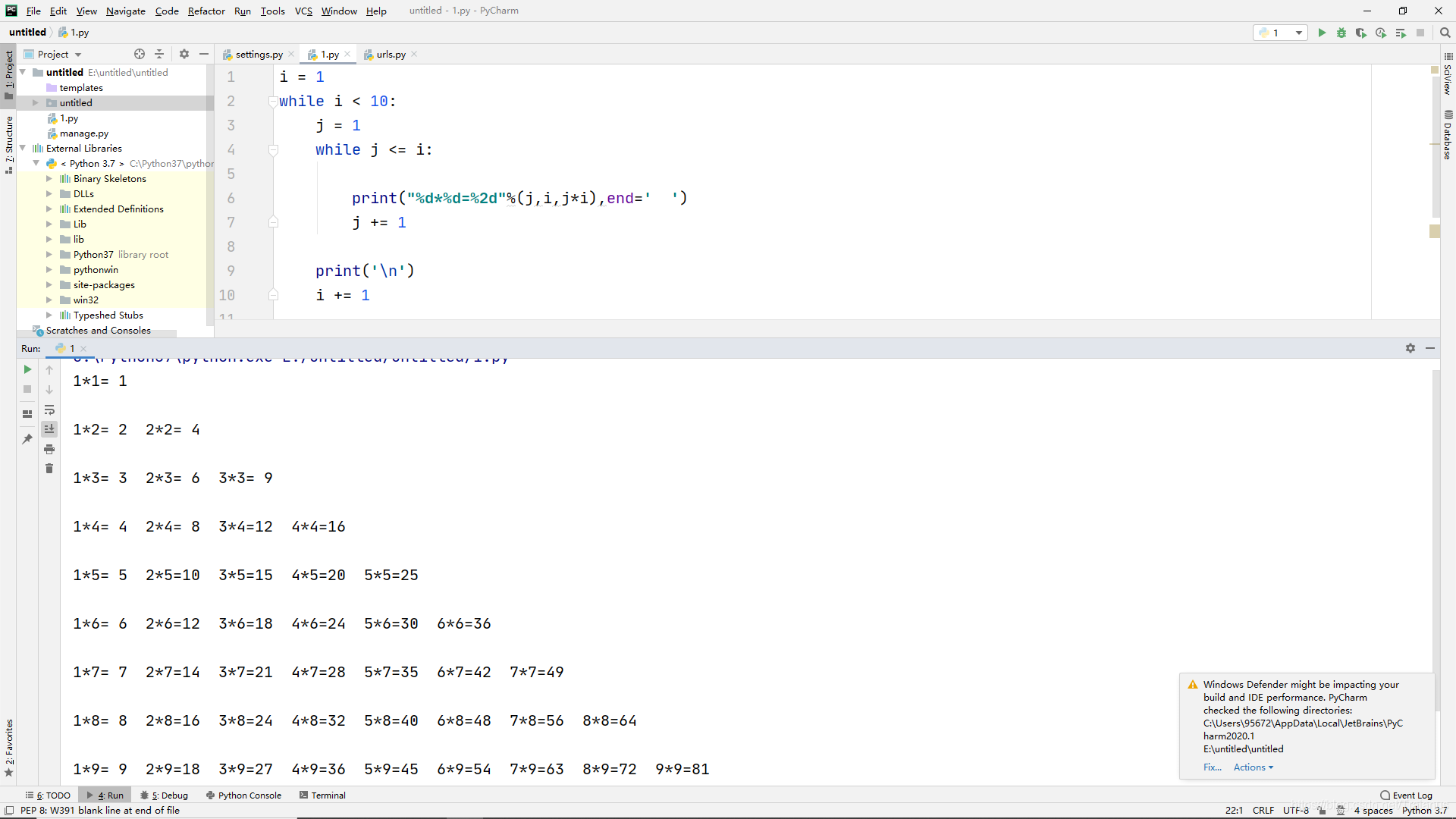The width and height of the screenshot is (1456, 819).
Task: Toggle the Z: Structure side panel
Action: pyautogui.click(x=9, y=144)
